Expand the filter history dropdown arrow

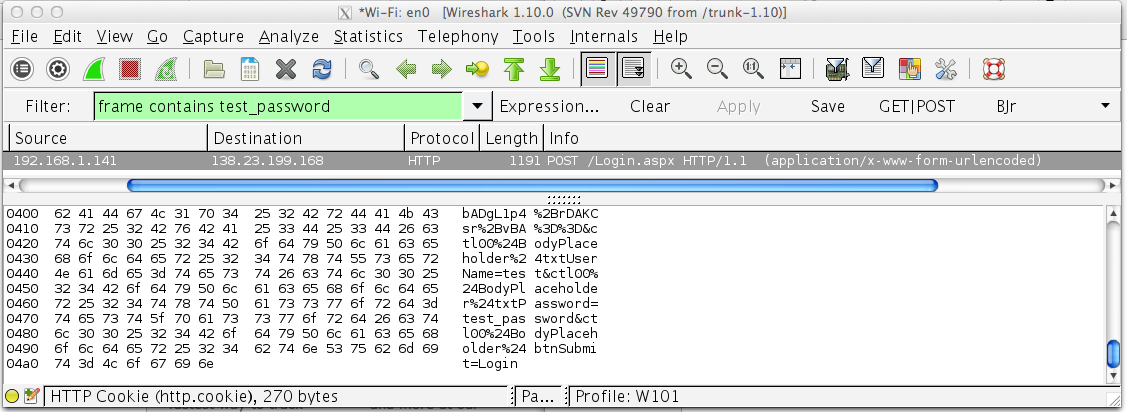(x=477, y=106)
